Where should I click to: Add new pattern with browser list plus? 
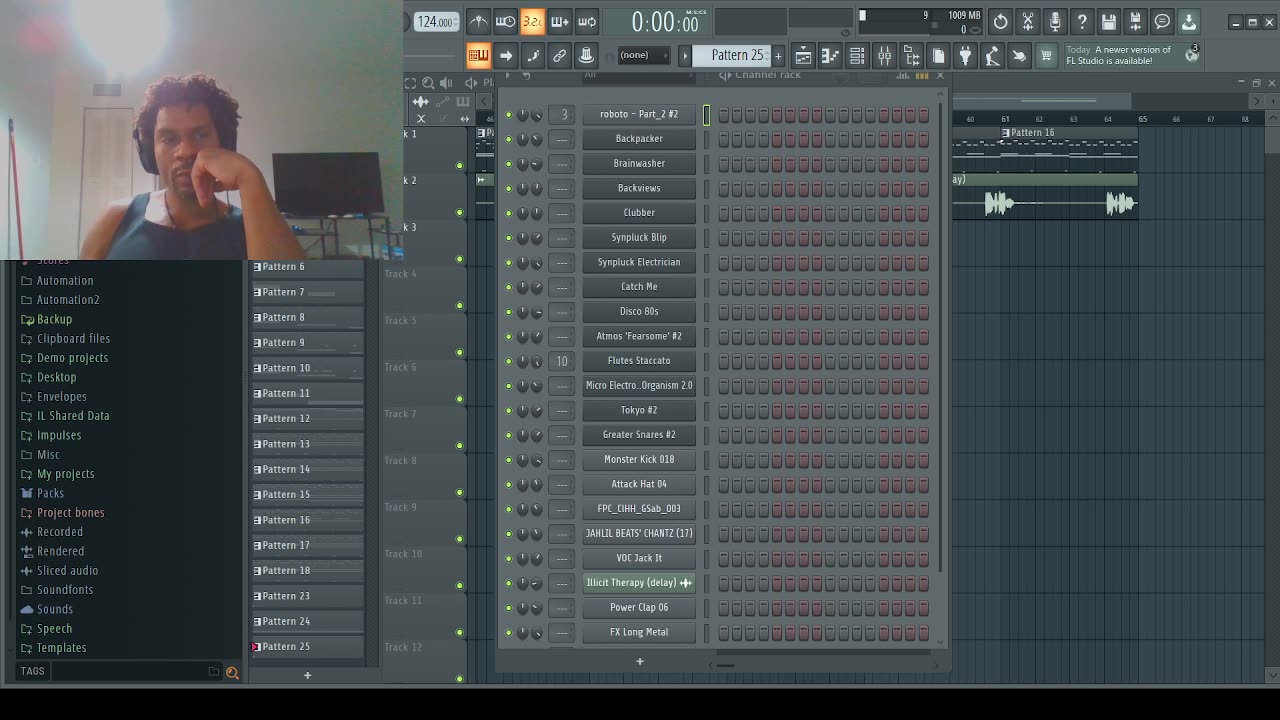[x=307, y=675]
